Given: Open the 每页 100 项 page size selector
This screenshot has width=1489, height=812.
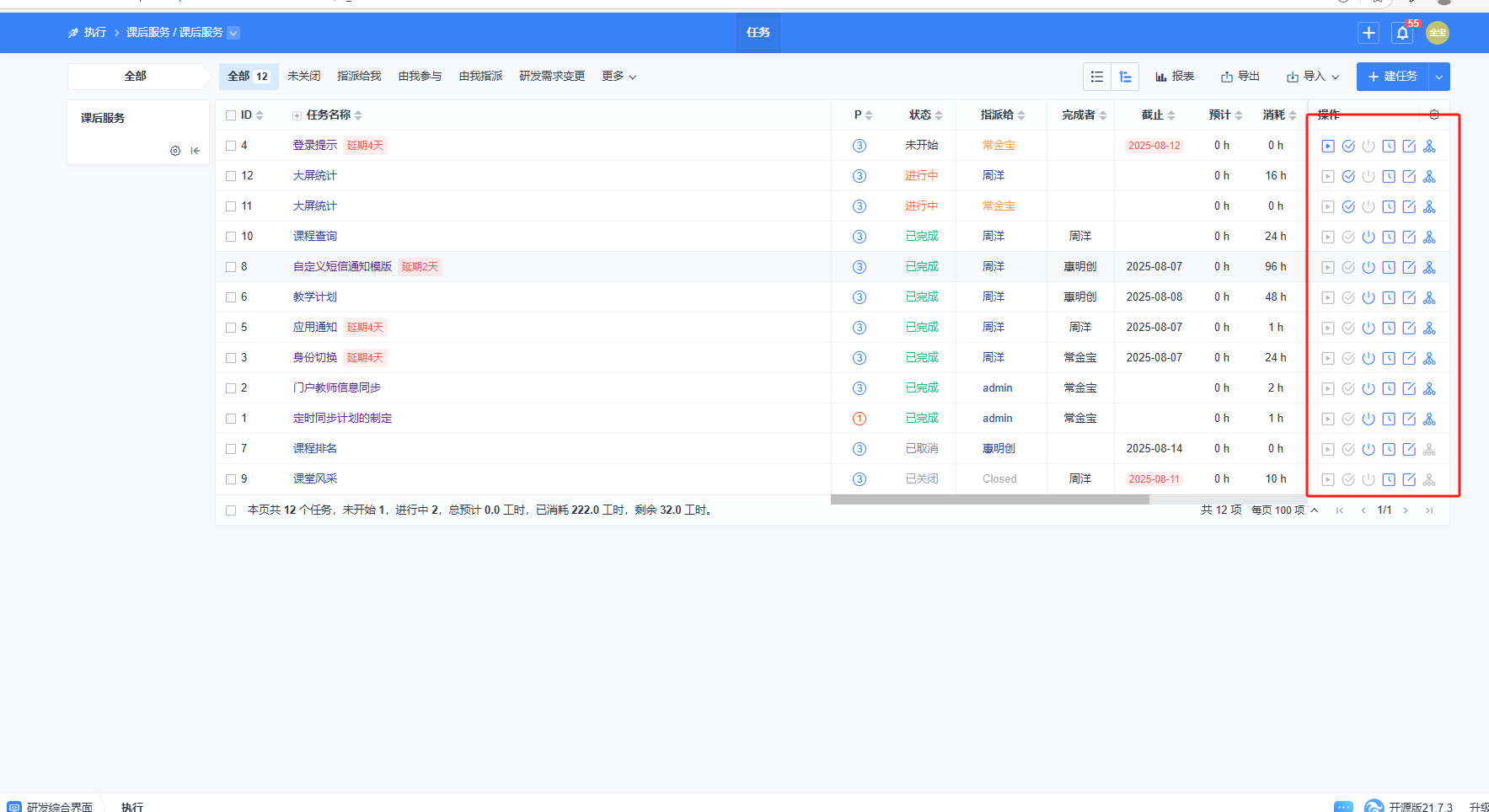Looking at the screenshot, I should coord(1284,510).
